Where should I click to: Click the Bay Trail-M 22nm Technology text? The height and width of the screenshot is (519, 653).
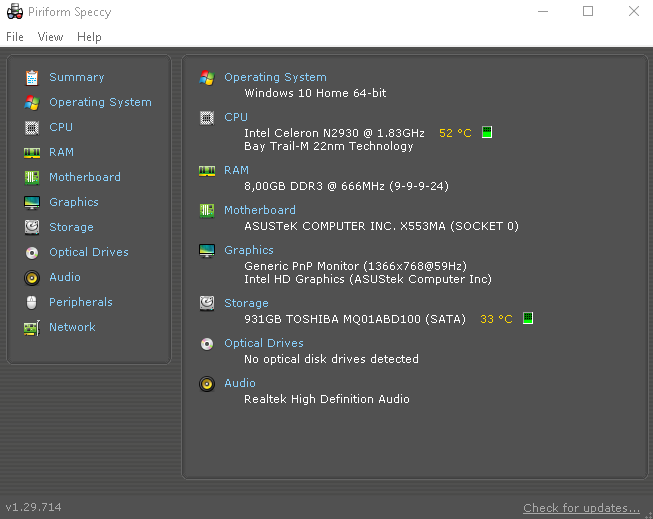pos(329,147)
